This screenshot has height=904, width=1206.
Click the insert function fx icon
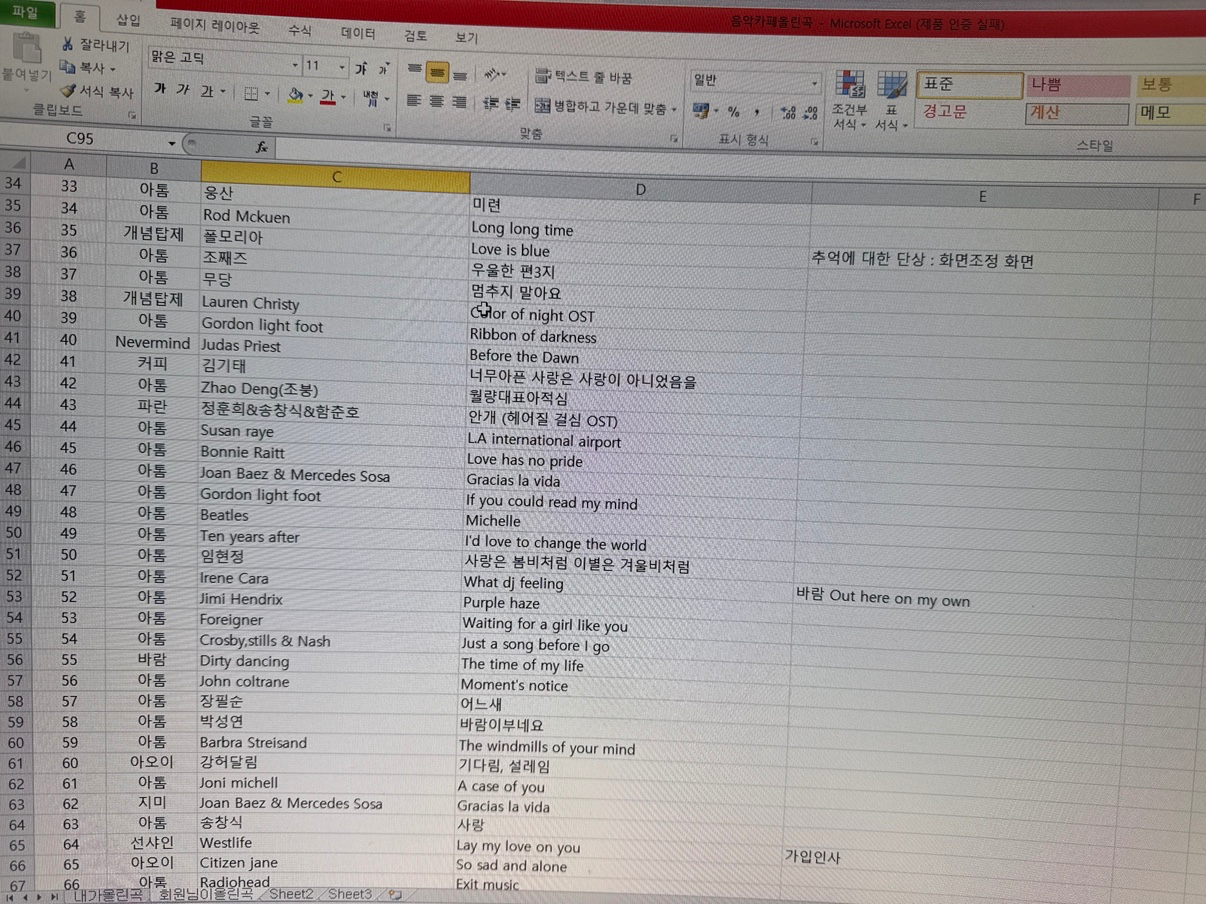coord(260,147)
